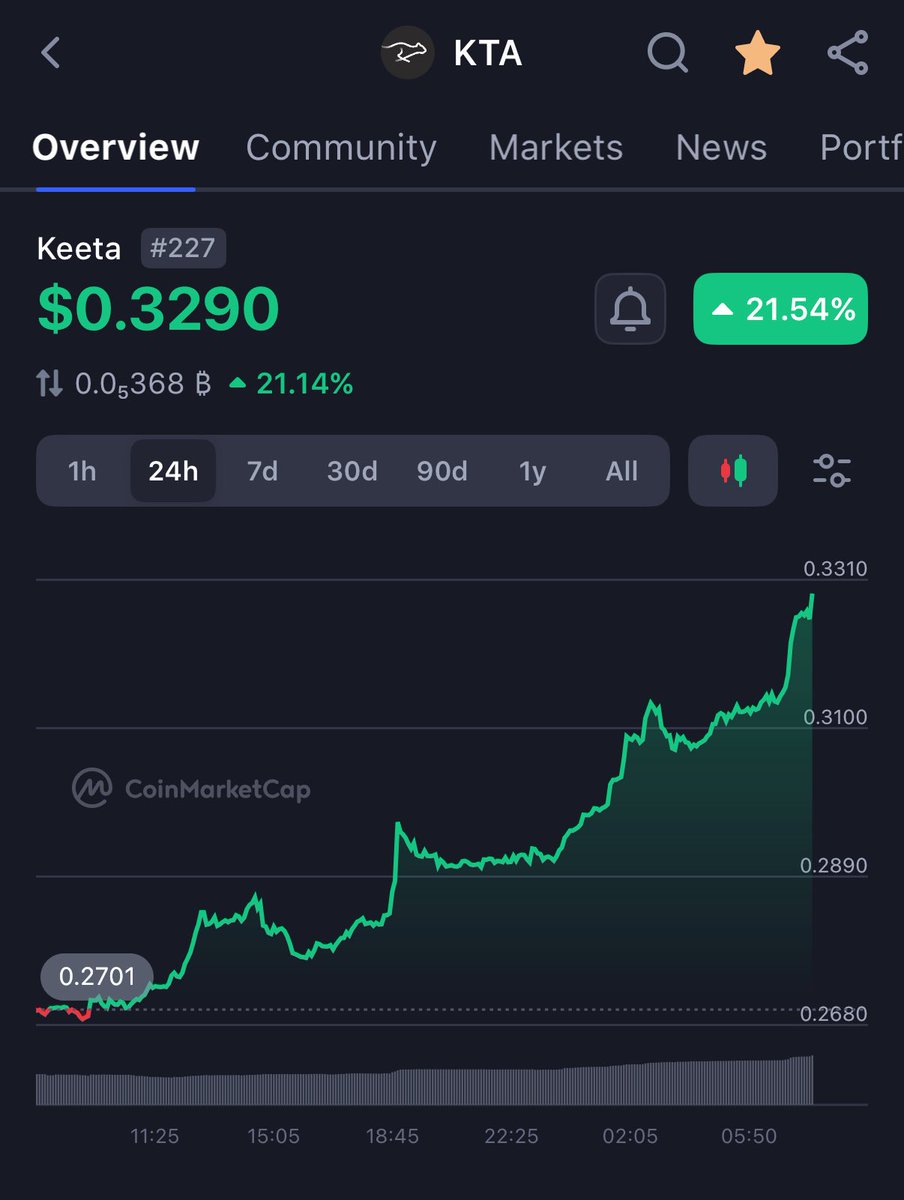Switch chart to 90d range
Image resolution: width=904 pixels, height=1200 pixels.
442,470
